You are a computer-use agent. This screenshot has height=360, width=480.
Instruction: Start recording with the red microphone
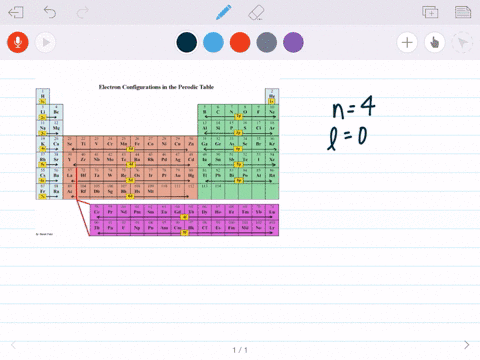pyautogui.click(x=18, y=42)
